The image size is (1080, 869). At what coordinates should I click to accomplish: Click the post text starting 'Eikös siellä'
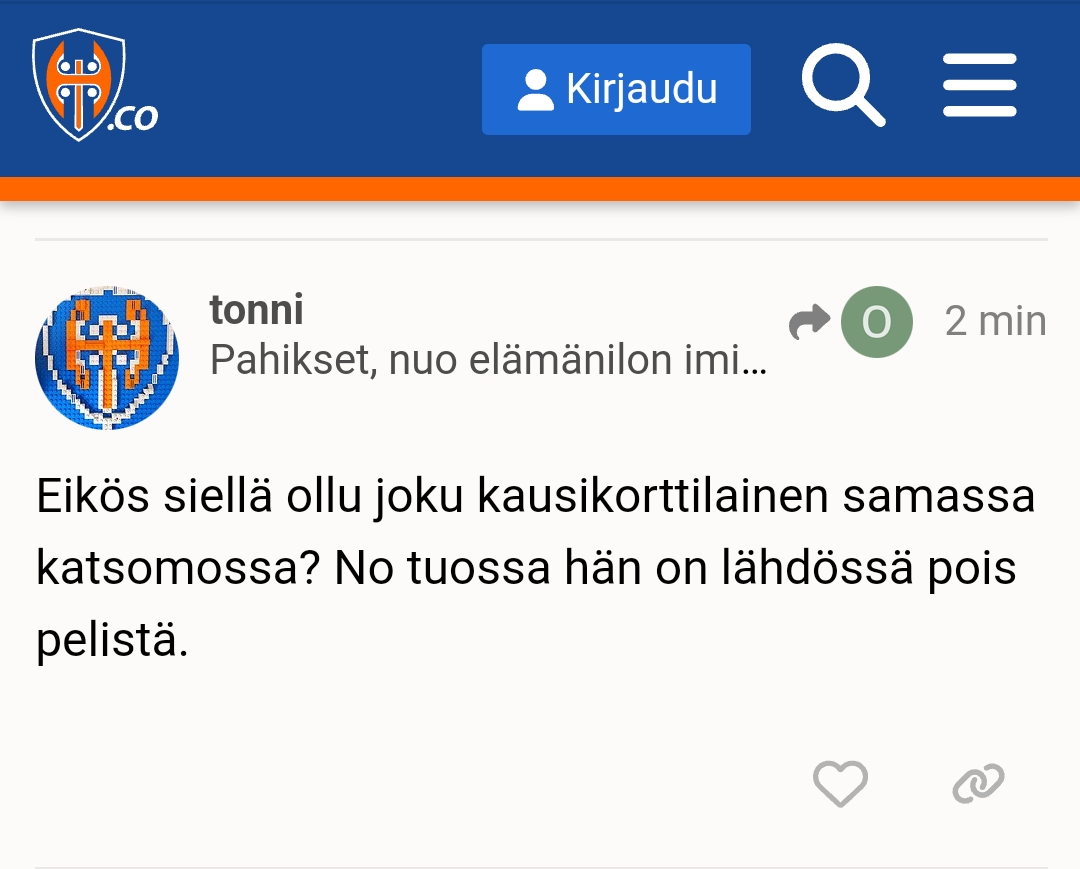point(536,567)
